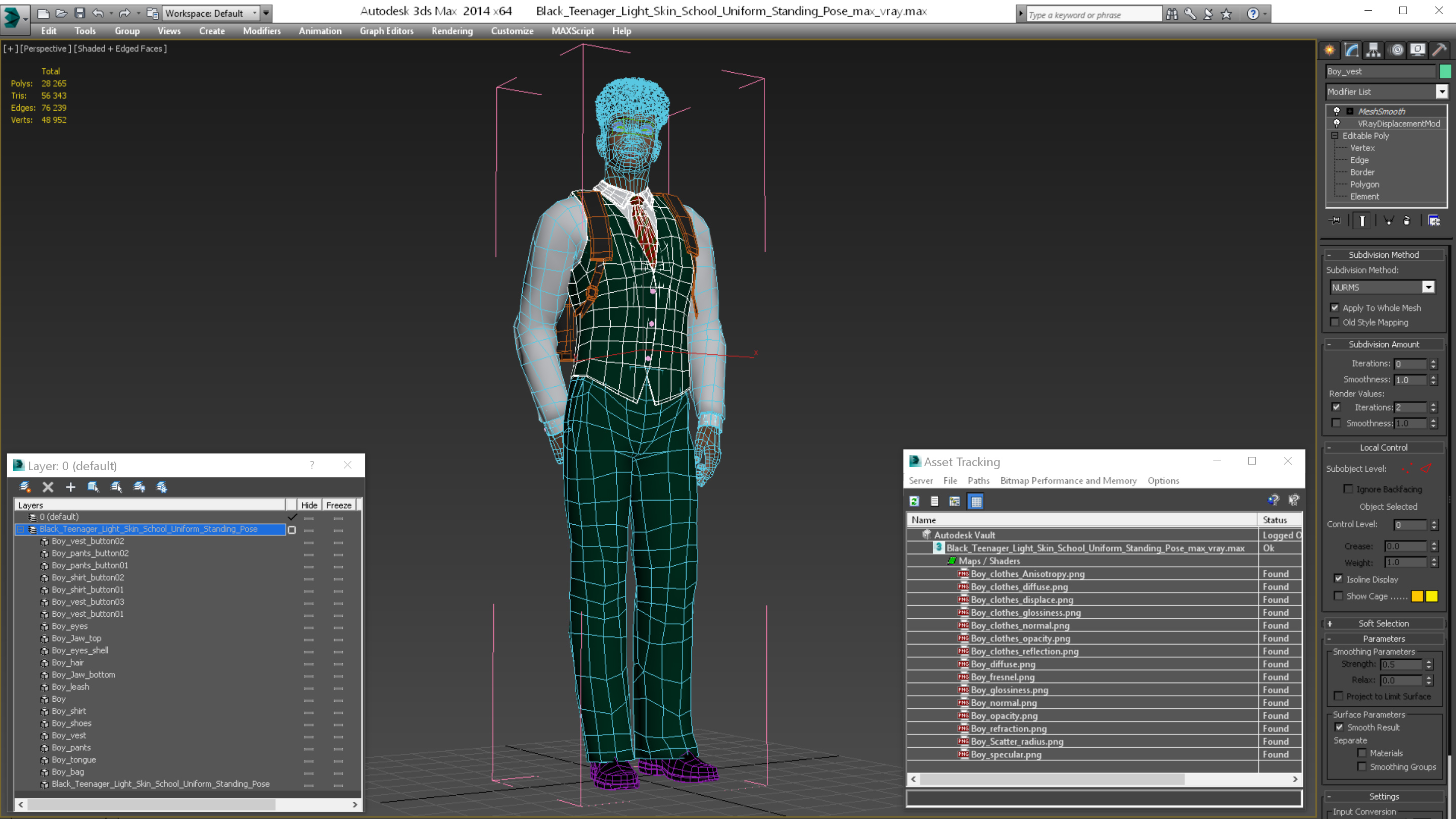Enable Ignore Backfacing checkbox

(x=1349, y=489)
